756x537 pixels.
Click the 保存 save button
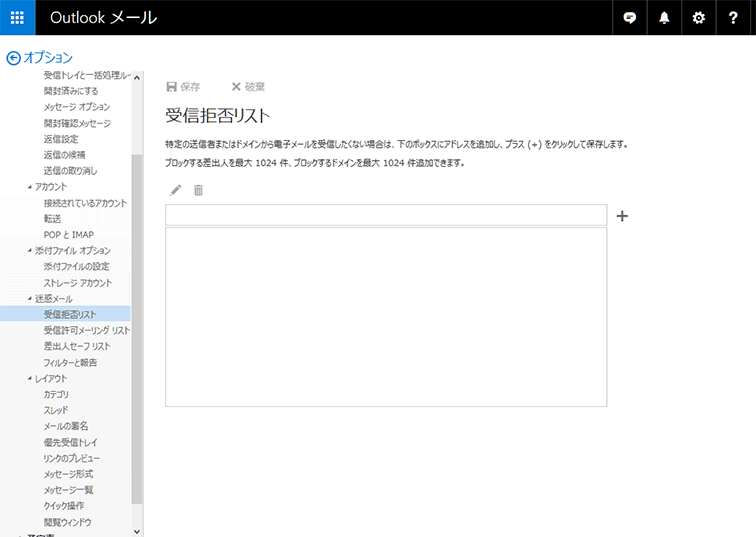click(183, 87)
